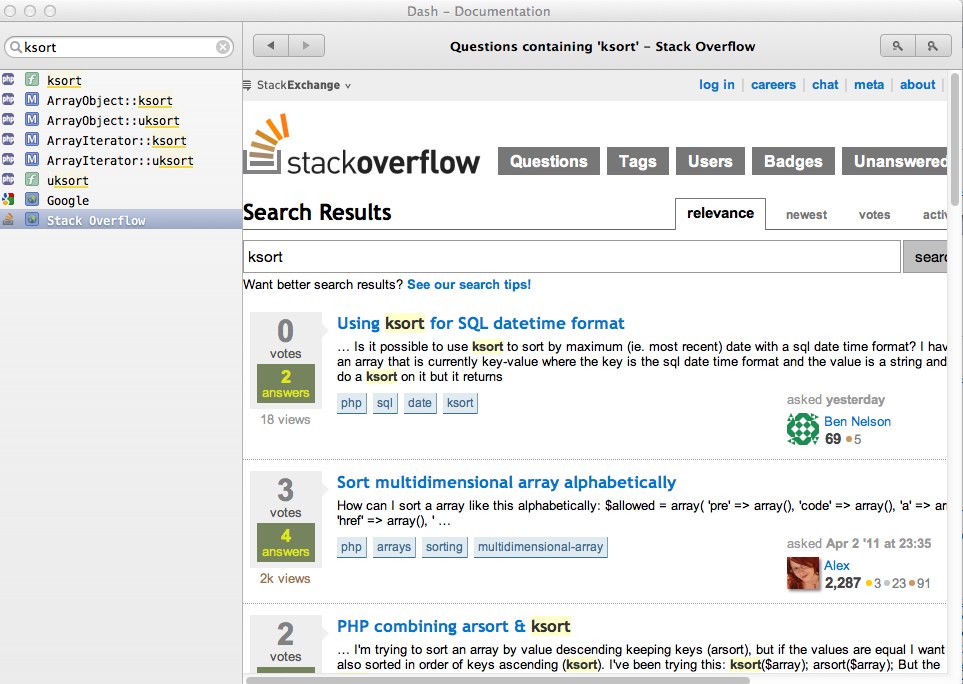Open the StackExchange dropdown menu
Image resolution: width=963 pixels, height=684 pixels.
click(x=297, y=85)
